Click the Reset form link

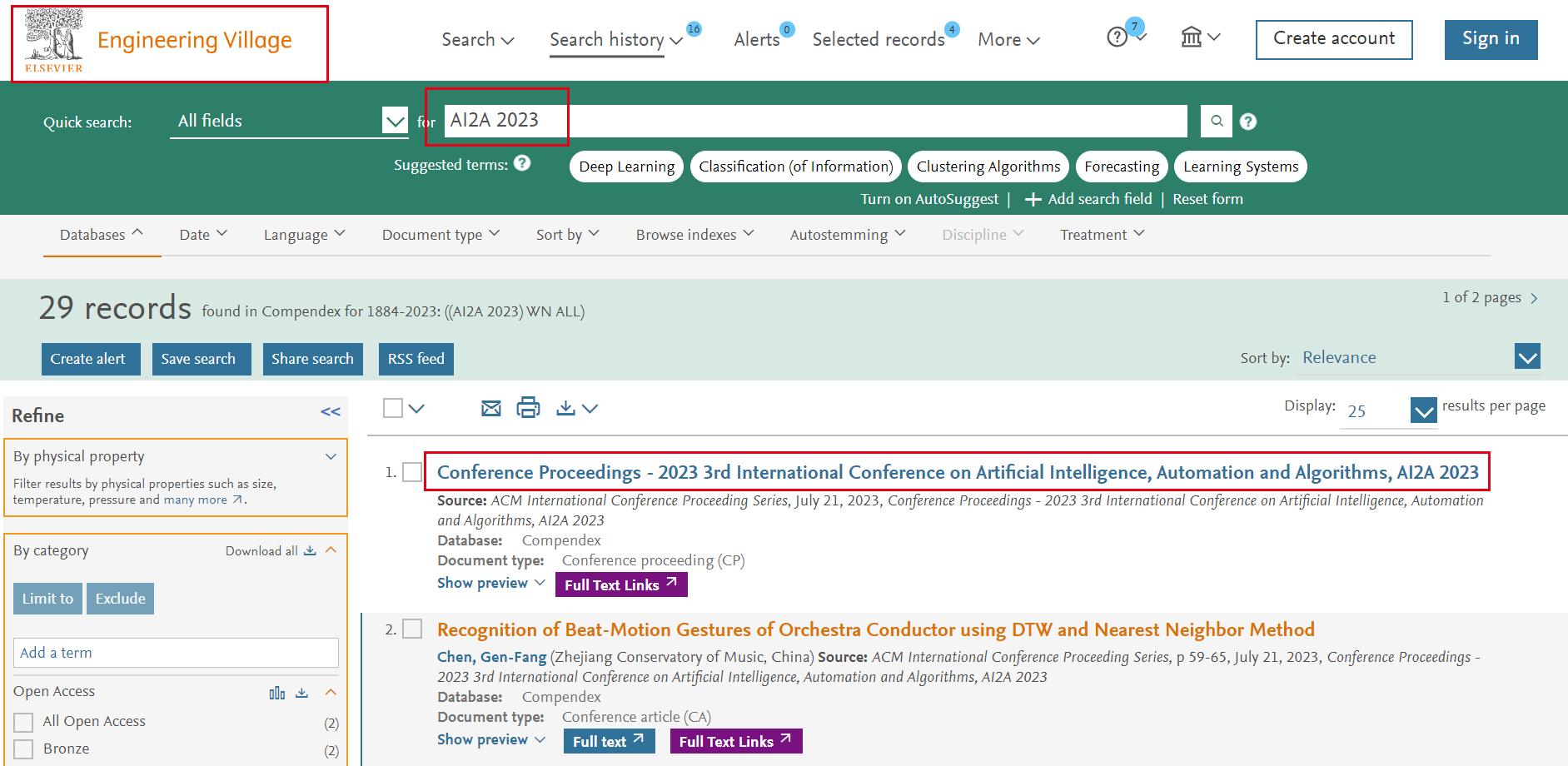1207,199
